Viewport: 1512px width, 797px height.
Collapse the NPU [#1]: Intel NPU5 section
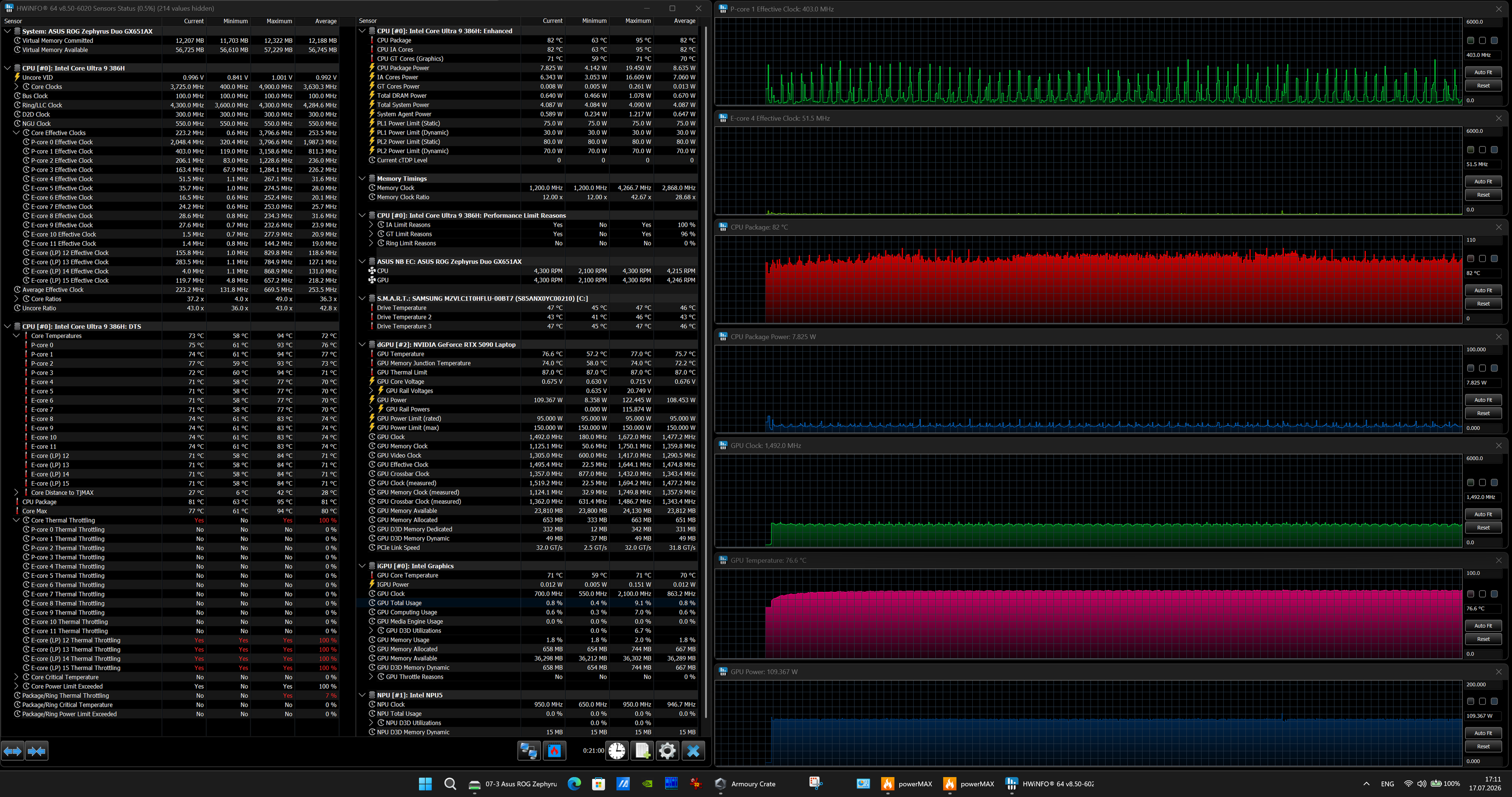click(362, 695)
